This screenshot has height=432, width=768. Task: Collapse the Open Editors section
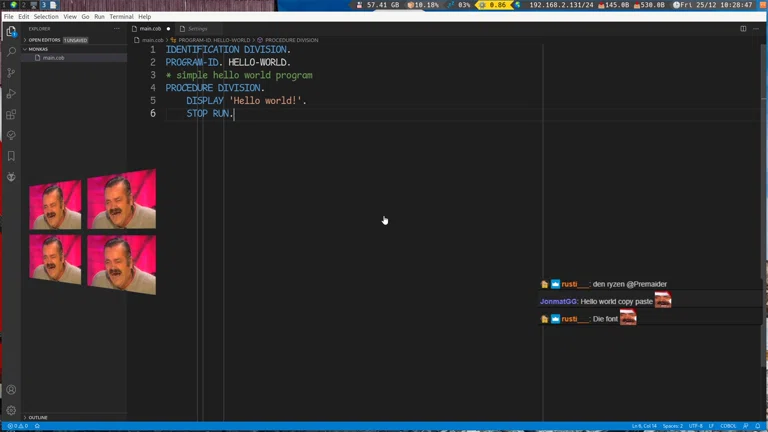click(x=44, y=40)
